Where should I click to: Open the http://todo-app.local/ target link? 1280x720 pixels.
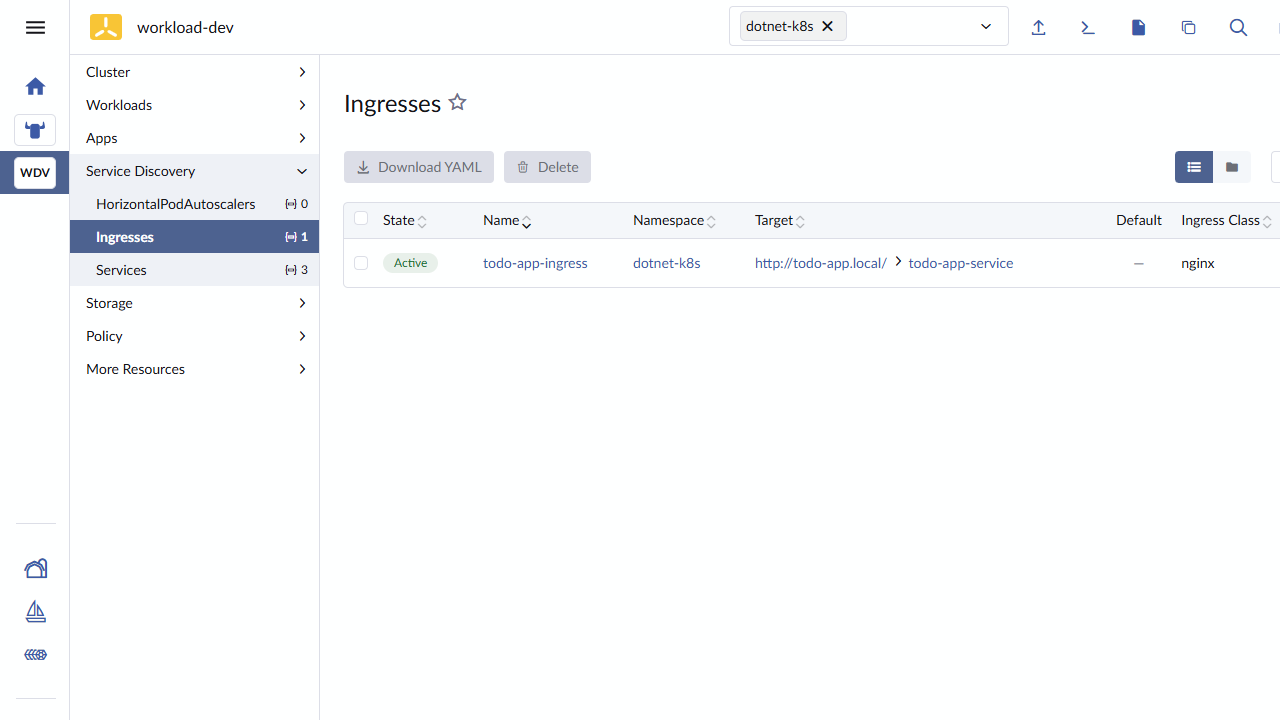(x=821, y=263)
